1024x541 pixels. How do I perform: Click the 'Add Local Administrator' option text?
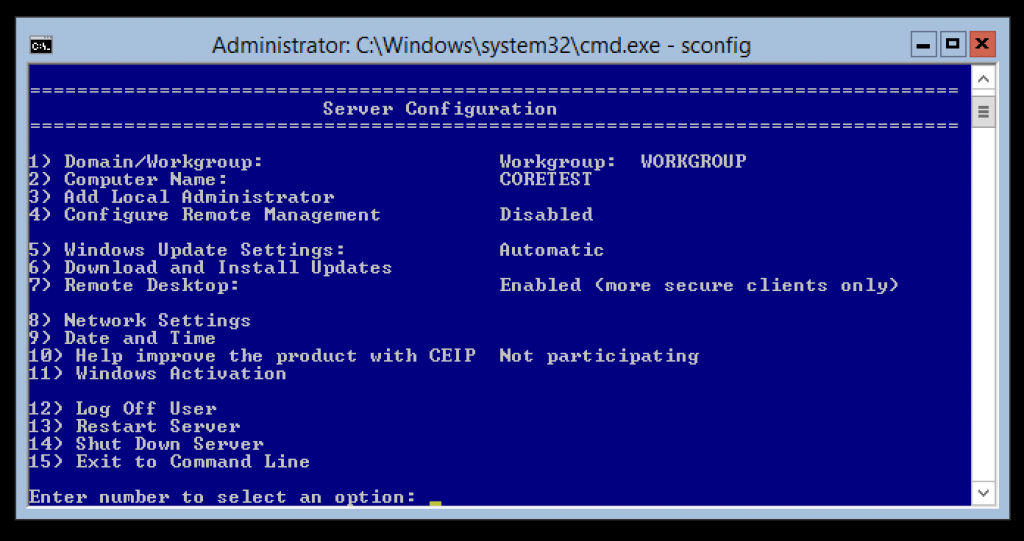coord(199,197)
